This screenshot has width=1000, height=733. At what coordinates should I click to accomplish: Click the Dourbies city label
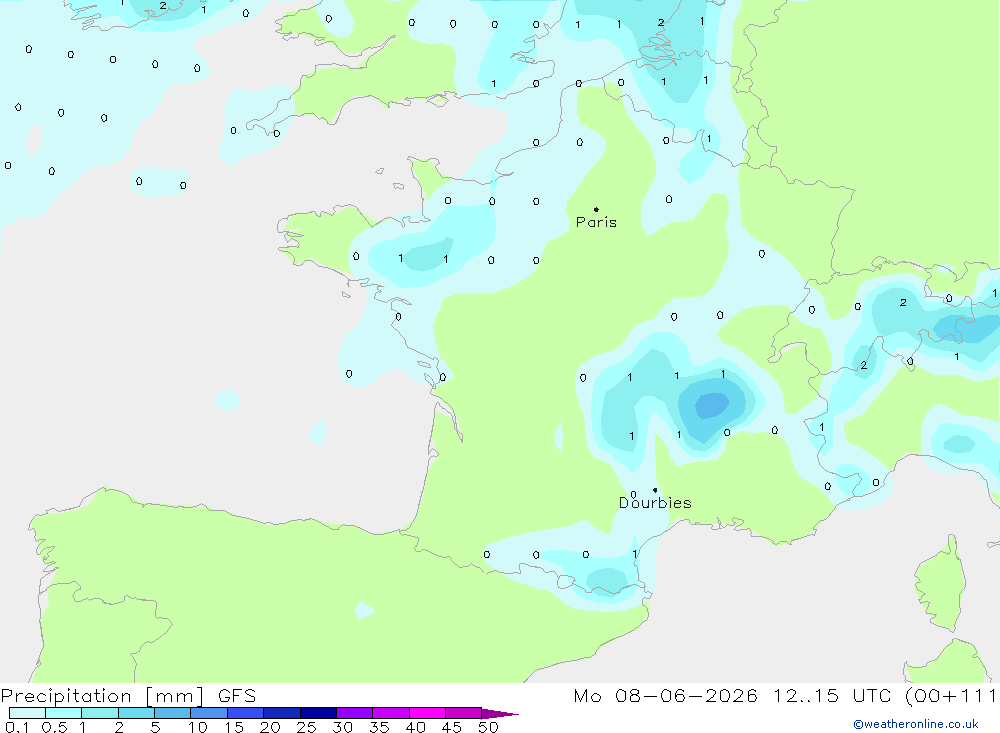(655, 503)
